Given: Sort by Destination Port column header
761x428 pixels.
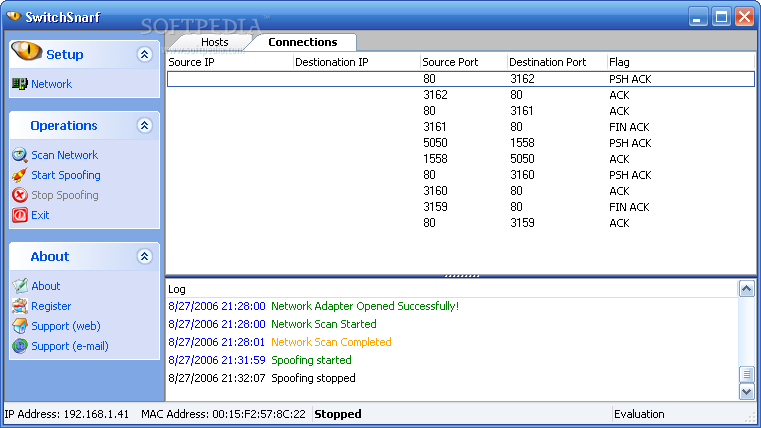Looking at the screenshot, I should tap(557, 62).
